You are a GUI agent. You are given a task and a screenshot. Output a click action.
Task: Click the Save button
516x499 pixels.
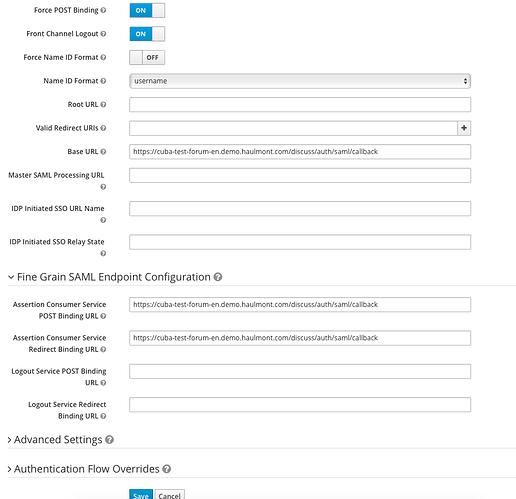141,495
